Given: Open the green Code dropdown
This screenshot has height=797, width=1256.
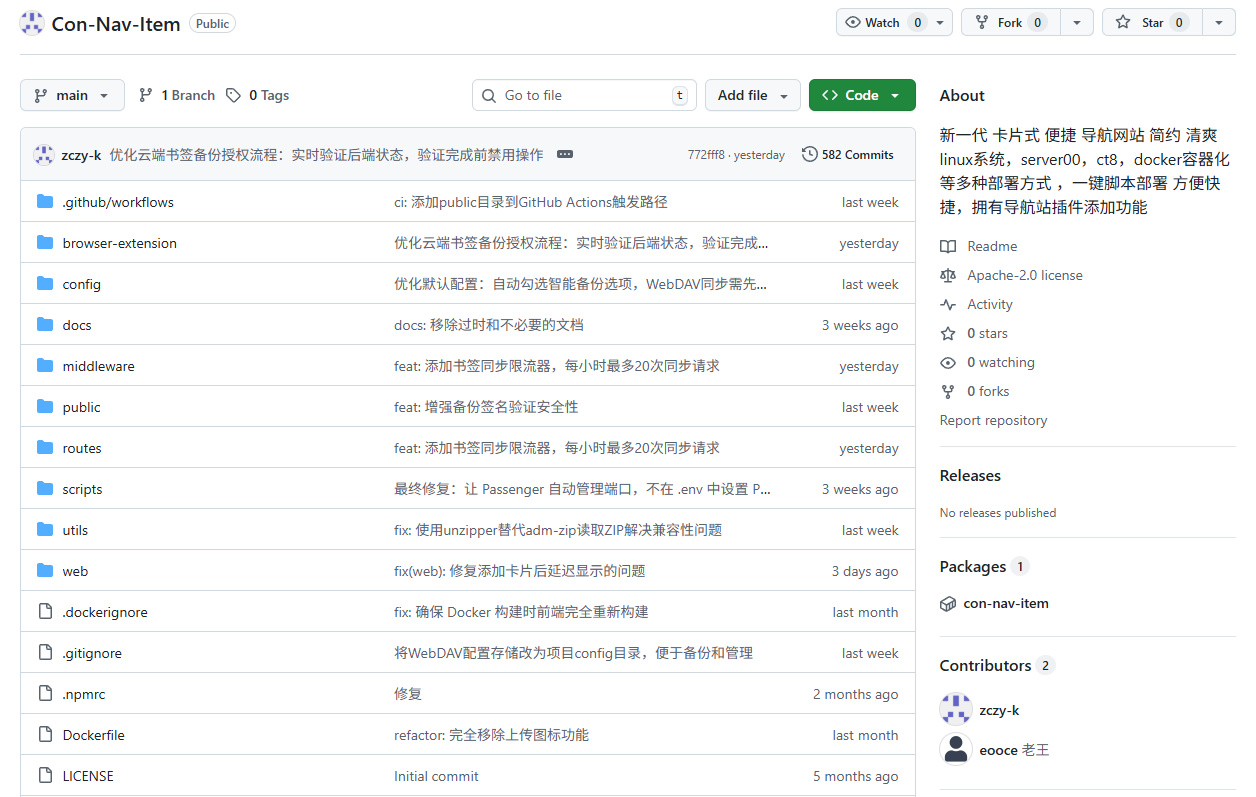Looking at the screenshot, I should tap(862, 96).
